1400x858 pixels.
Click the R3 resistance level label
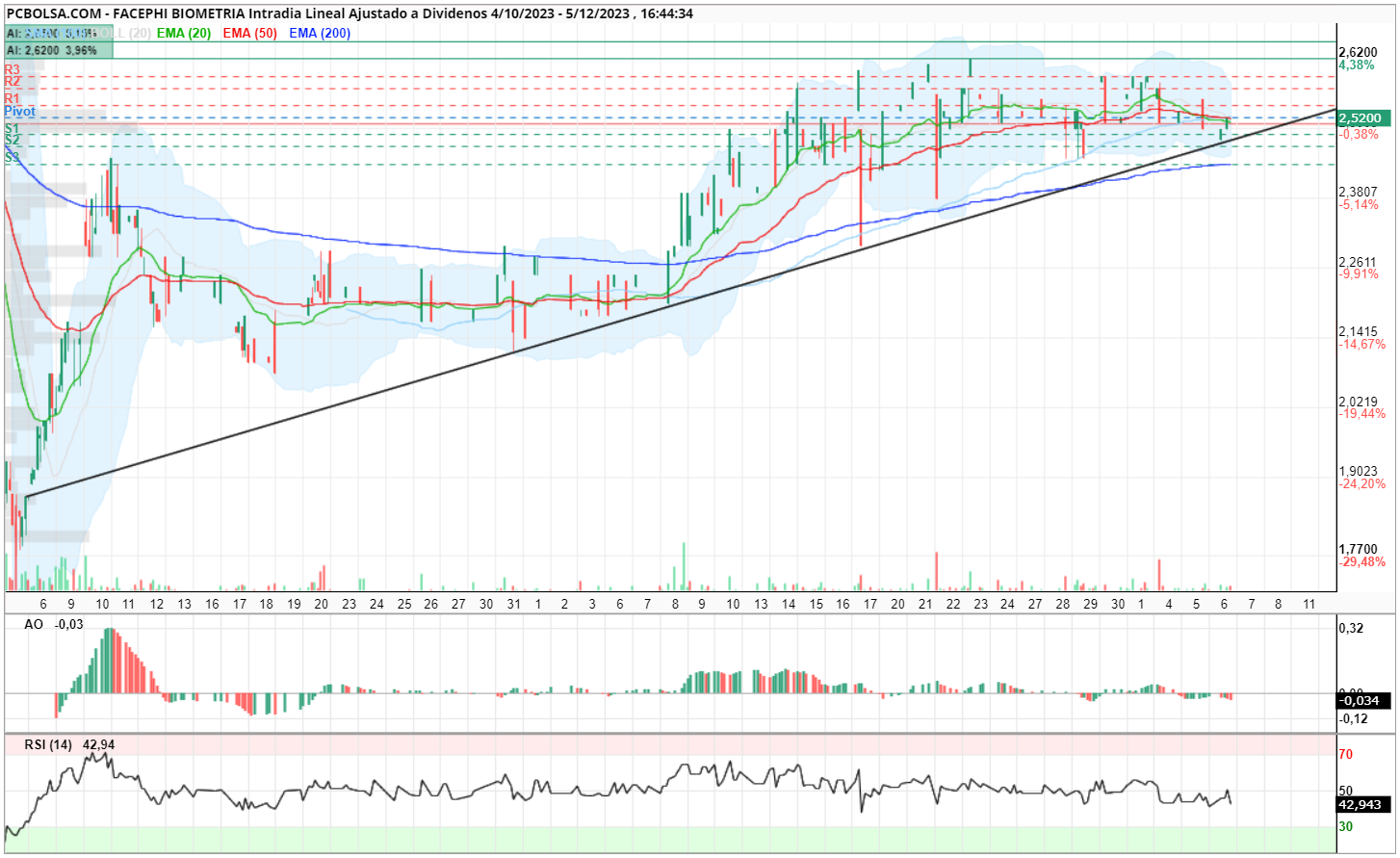[13, 70]
